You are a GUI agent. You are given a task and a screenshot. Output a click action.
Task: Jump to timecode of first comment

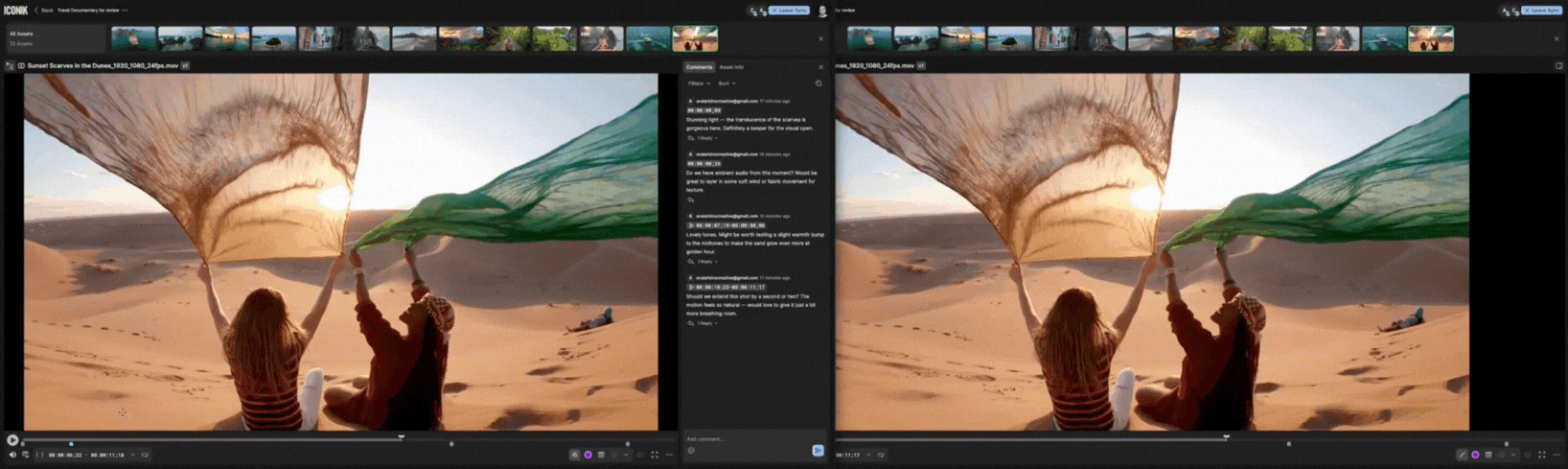(703, 110)
